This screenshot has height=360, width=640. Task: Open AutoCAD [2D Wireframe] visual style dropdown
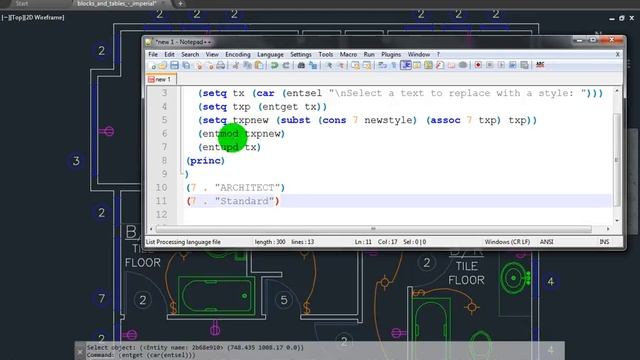pyautogui.click(x=44, y=18)
